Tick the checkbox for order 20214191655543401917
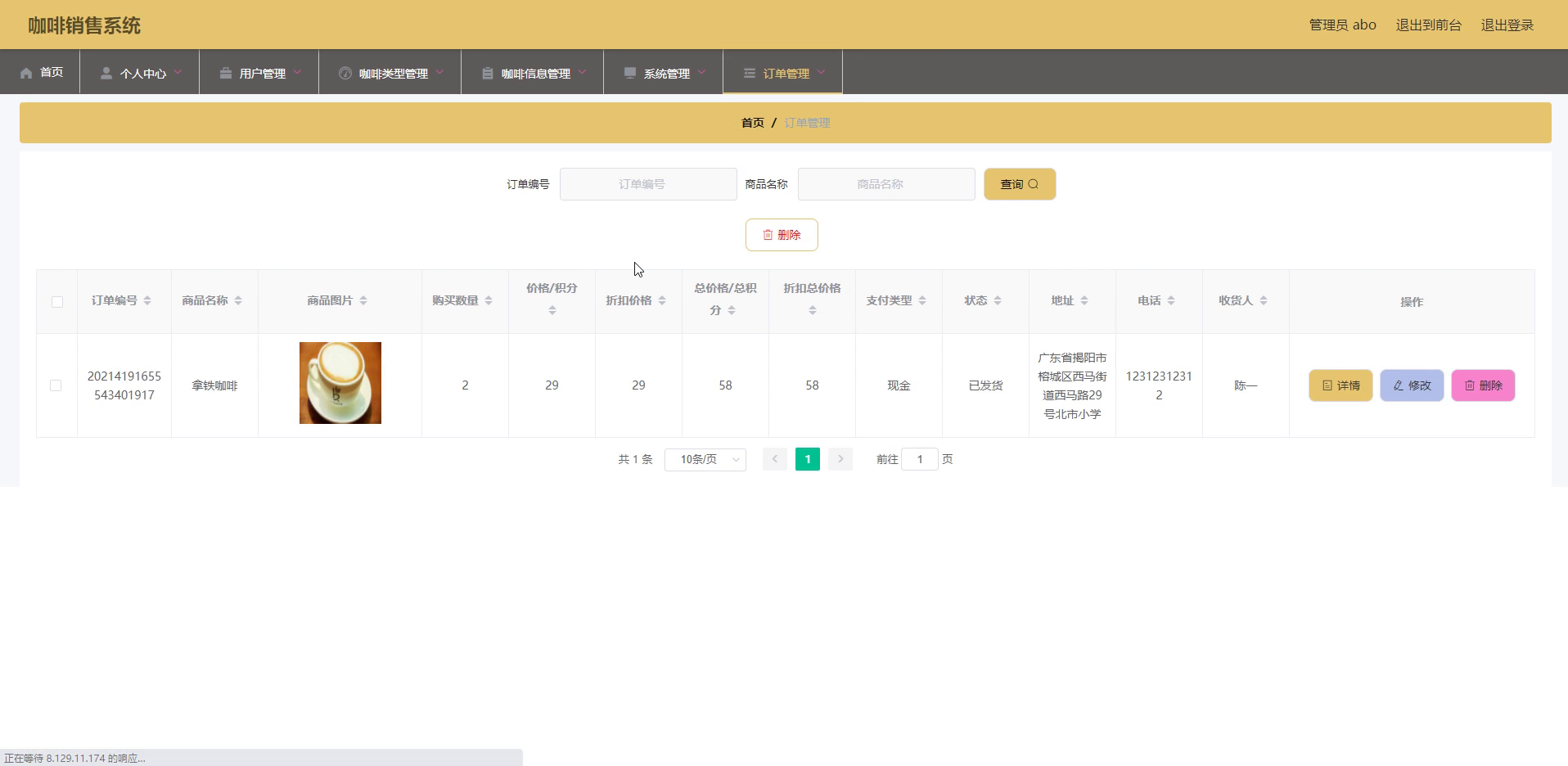Image resolution: width=1568 pixels, height=766 pixels. (x=56, y=385)
